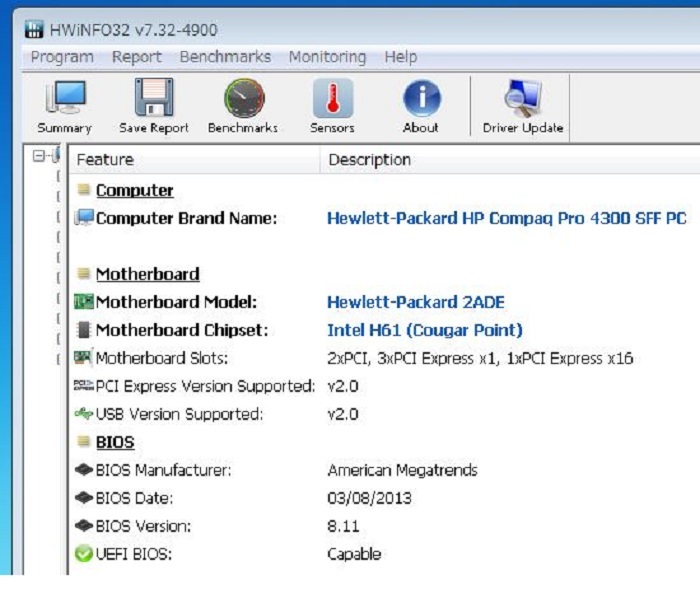The image size is (700, 608).
Task: Open Driver Update toolbar icon
Action: [522, 100]
